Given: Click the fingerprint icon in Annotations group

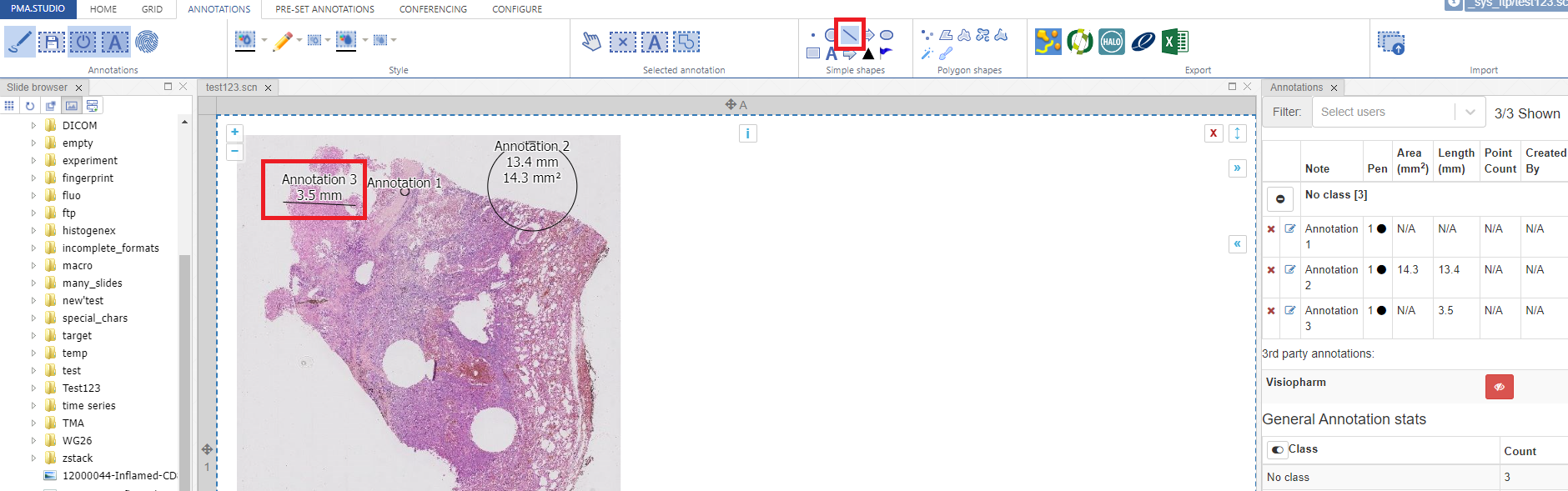Looking at the screenshot, I should coord(147,42).
